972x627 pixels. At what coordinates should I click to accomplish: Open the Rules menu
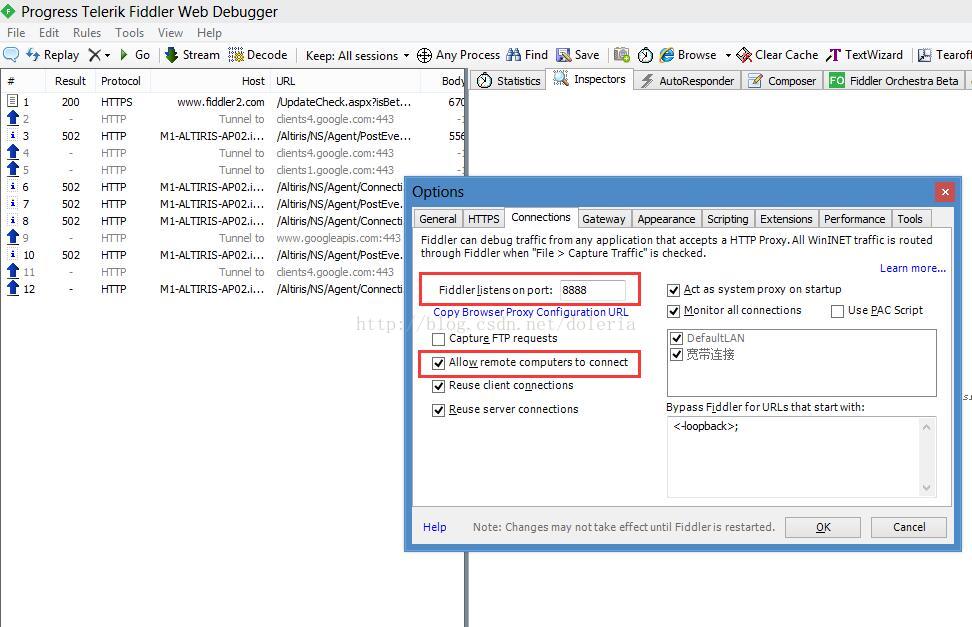tap(87, 32)
